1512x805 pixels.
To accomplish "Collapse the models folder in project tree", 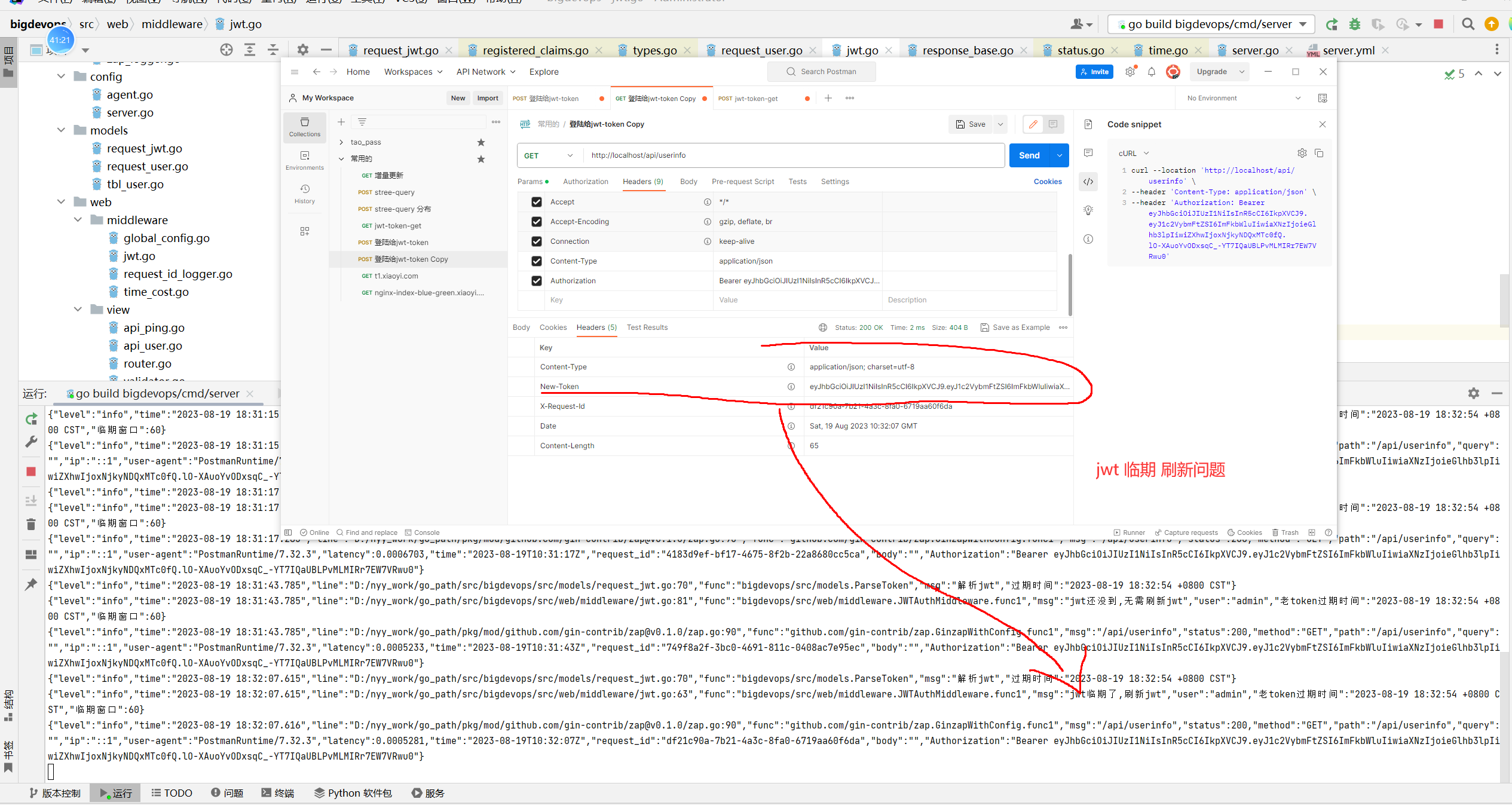I will coord(61,130).
